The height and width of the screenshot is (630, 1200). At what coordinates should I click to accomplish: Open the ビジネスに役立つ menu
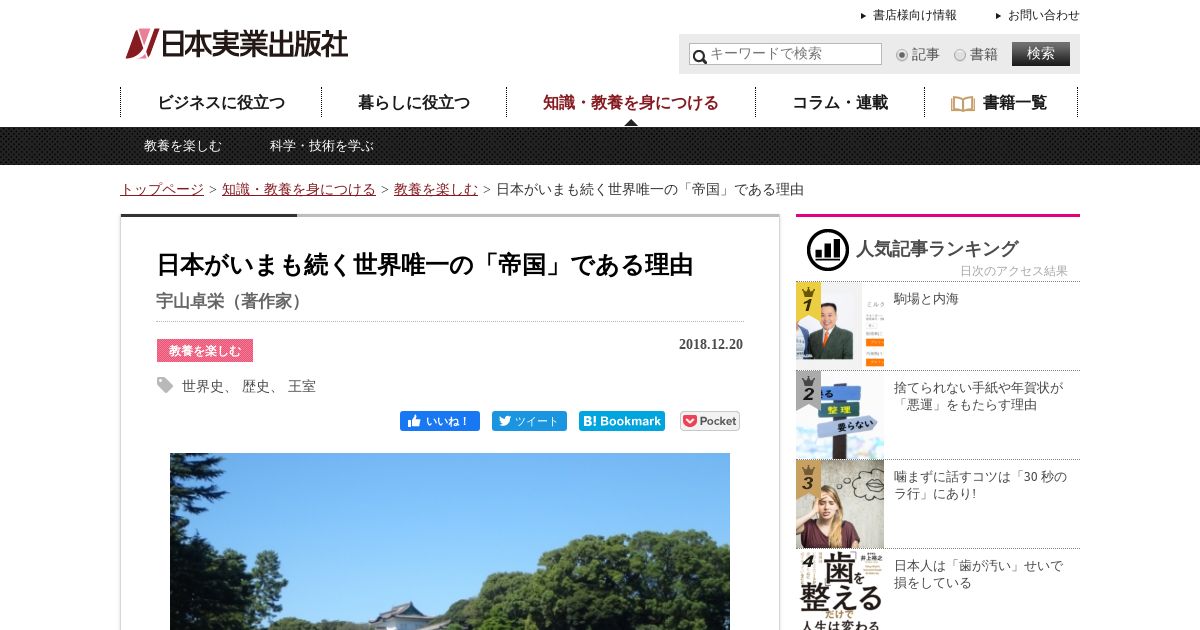(221, 103)
